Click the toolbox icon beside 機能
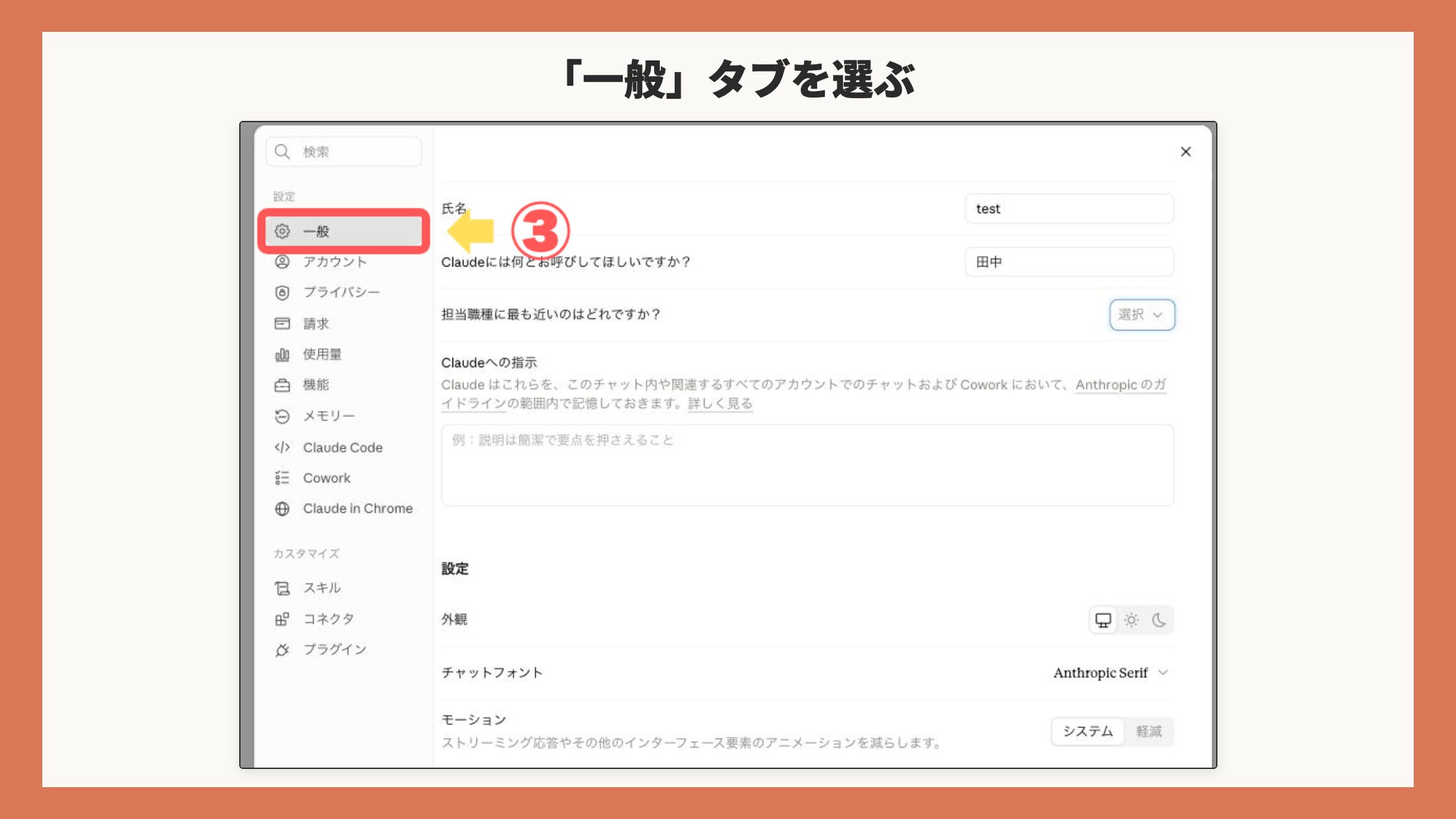 point(282,385)
